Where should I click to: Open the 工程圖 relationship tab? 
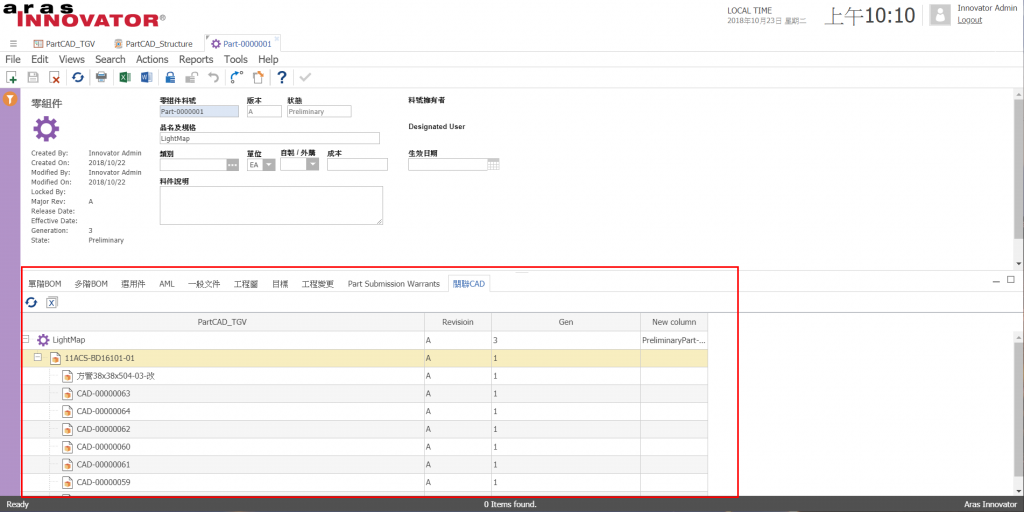point(246,284)
